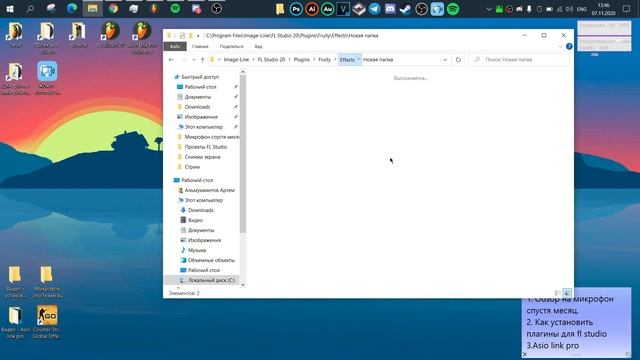Open Explorer help question mark

point(569,47)
